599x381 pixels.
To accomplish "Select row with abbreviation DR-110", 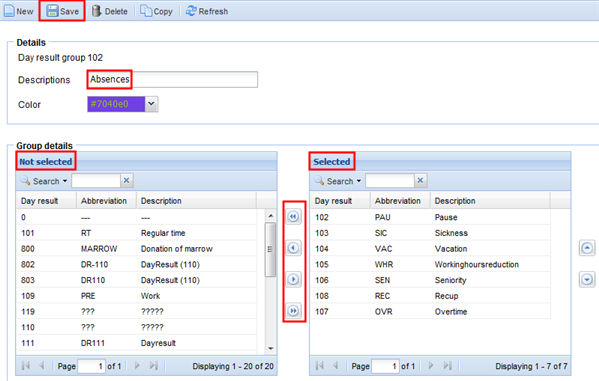I will point(136,264).
